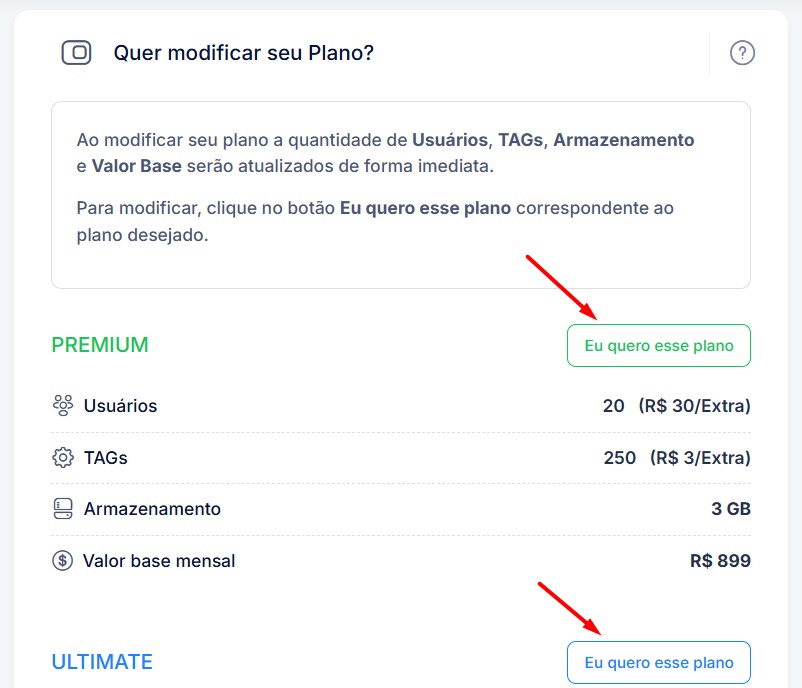Click the plan modification info box text
The width and height of the screenshot is (802, 688).
pos(385,187)
